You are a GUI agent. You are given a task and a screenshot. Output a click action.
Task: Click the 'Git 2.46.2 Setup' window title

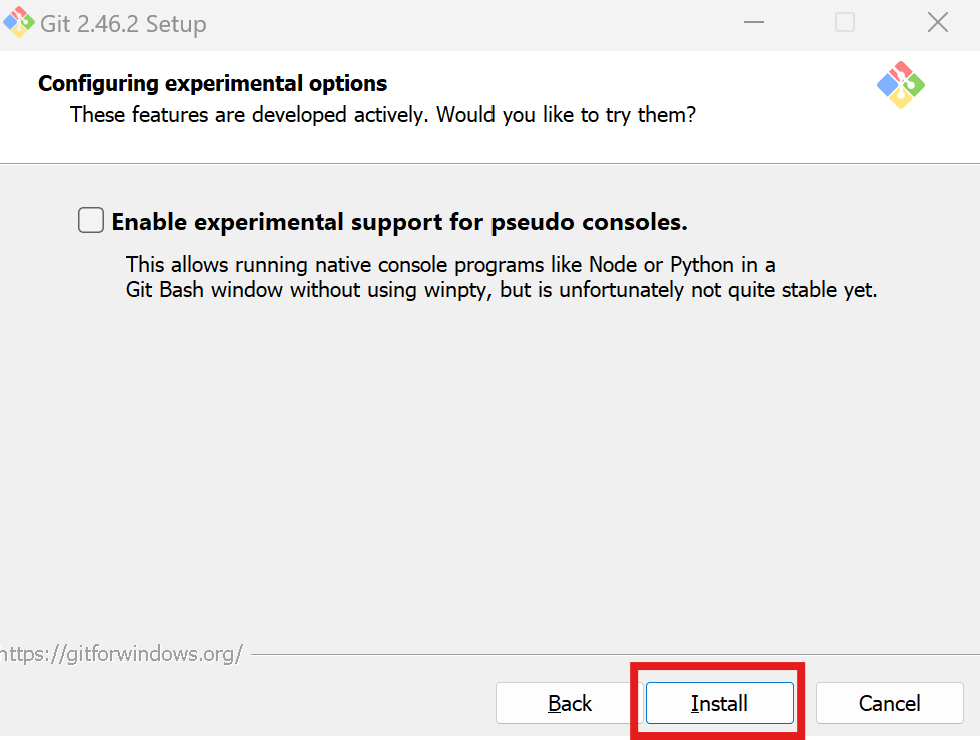(x=123, y=24)
